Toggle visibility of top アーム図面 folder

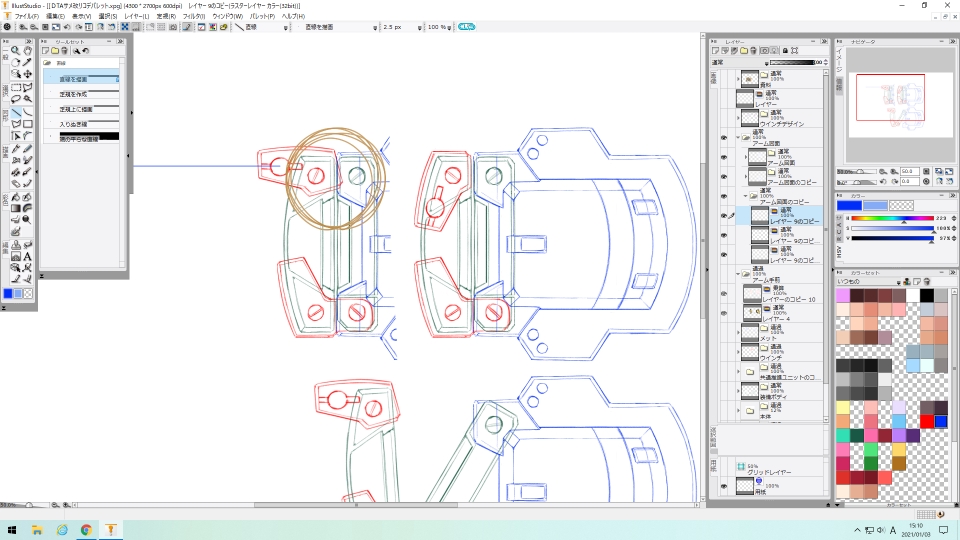[x=724, y=138]
